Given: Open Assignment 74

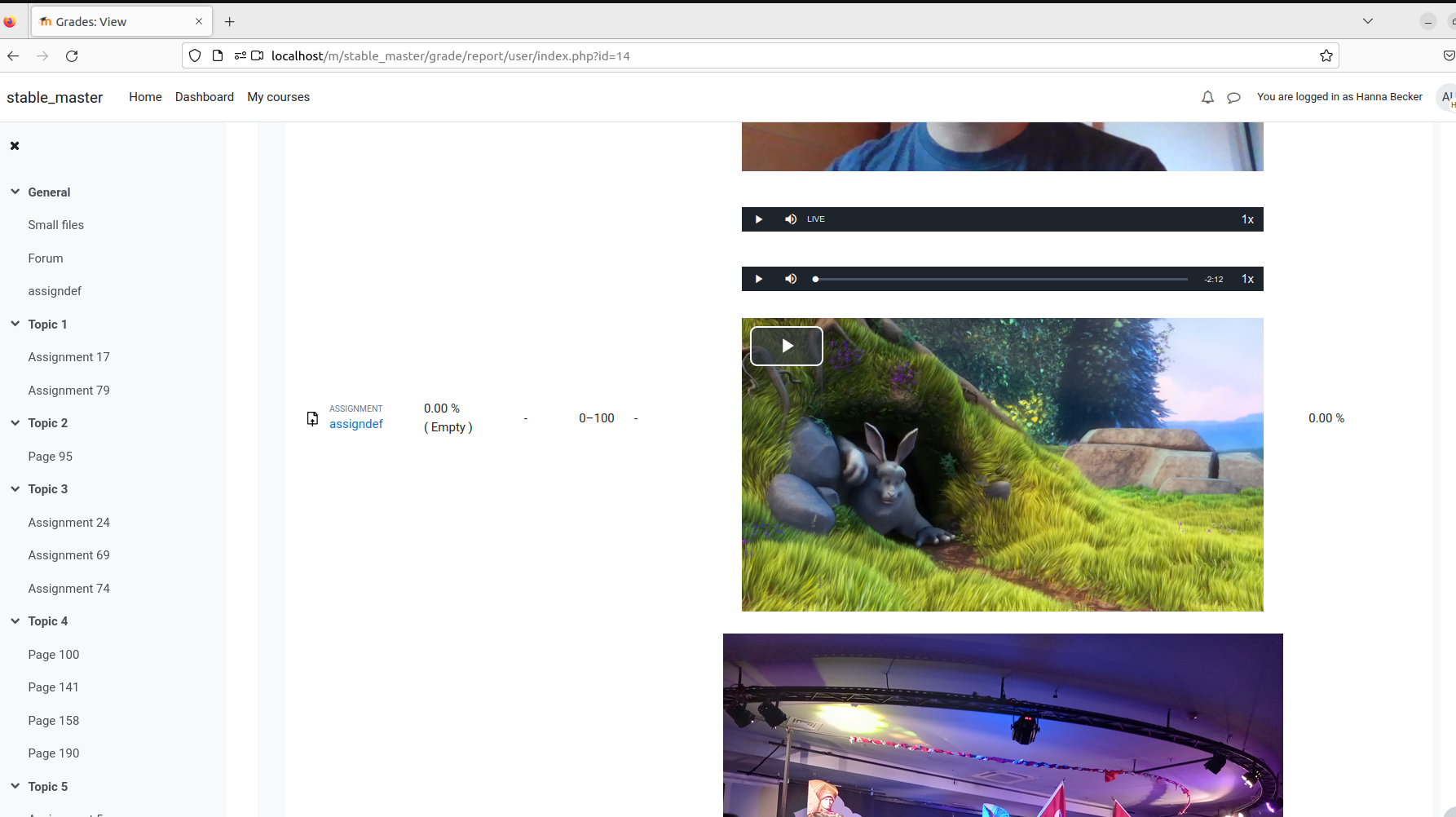Looking at the screenshot, I should pos(69,589).
